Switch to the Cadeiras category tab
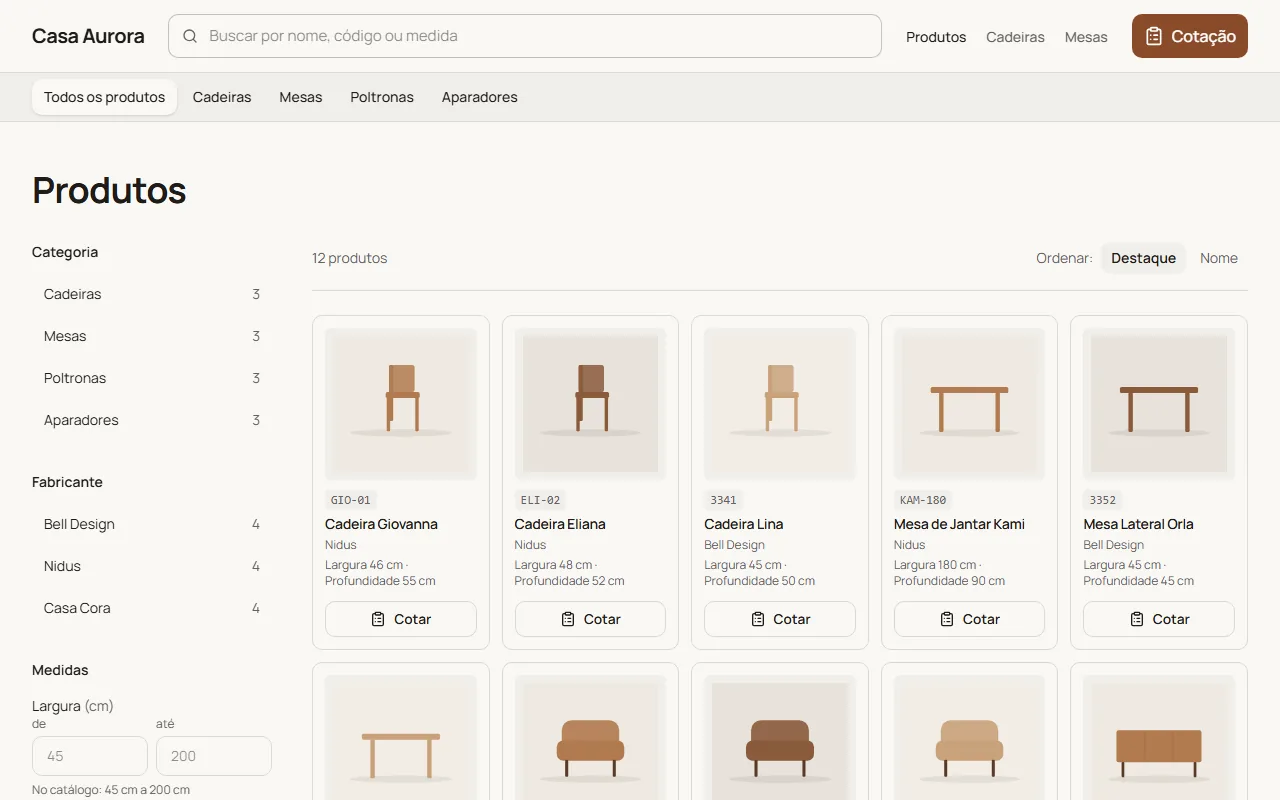 pyautogui.click(x=222, y=97)
